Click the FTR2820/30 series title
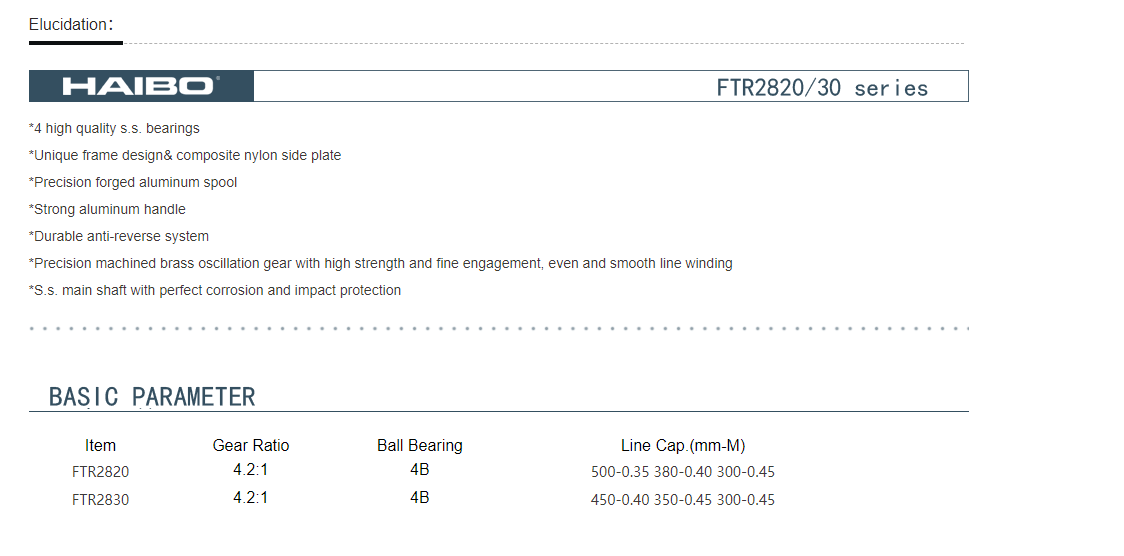Viewport: 1124px width, 556px height. [821, 87]
